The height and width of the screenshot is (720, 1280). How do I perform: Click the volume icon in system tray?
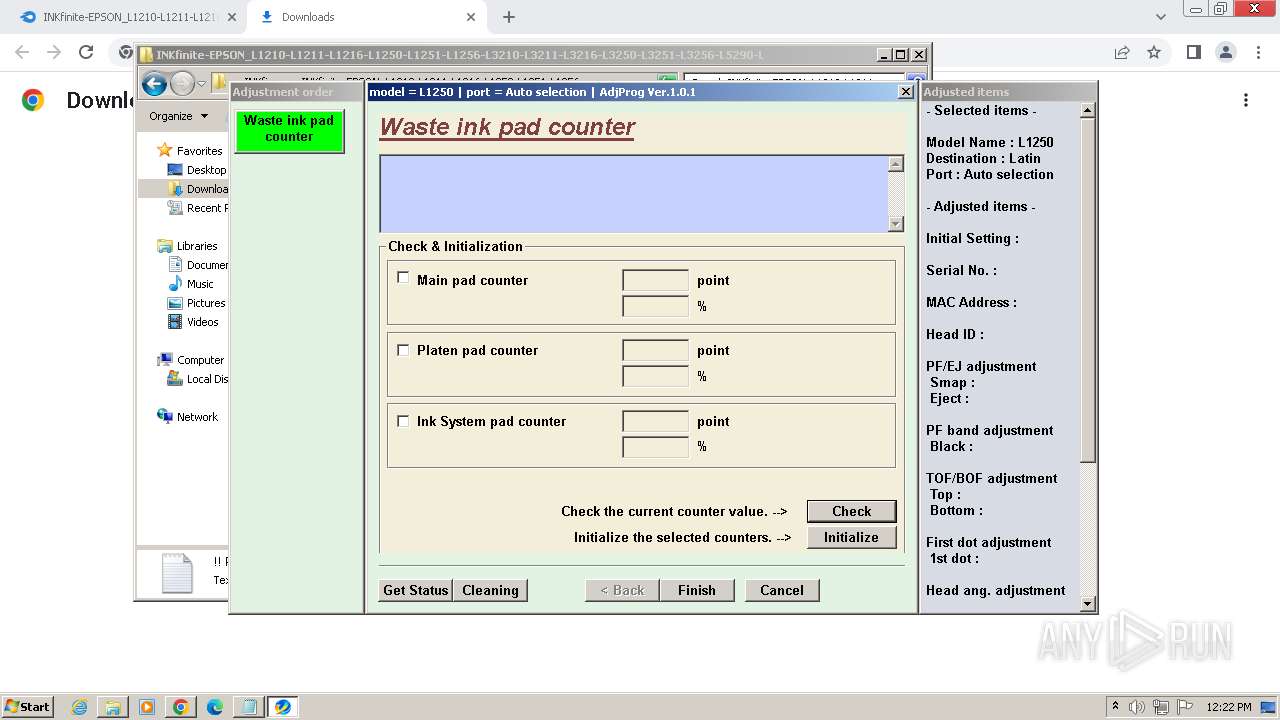tap(1137, 707)
